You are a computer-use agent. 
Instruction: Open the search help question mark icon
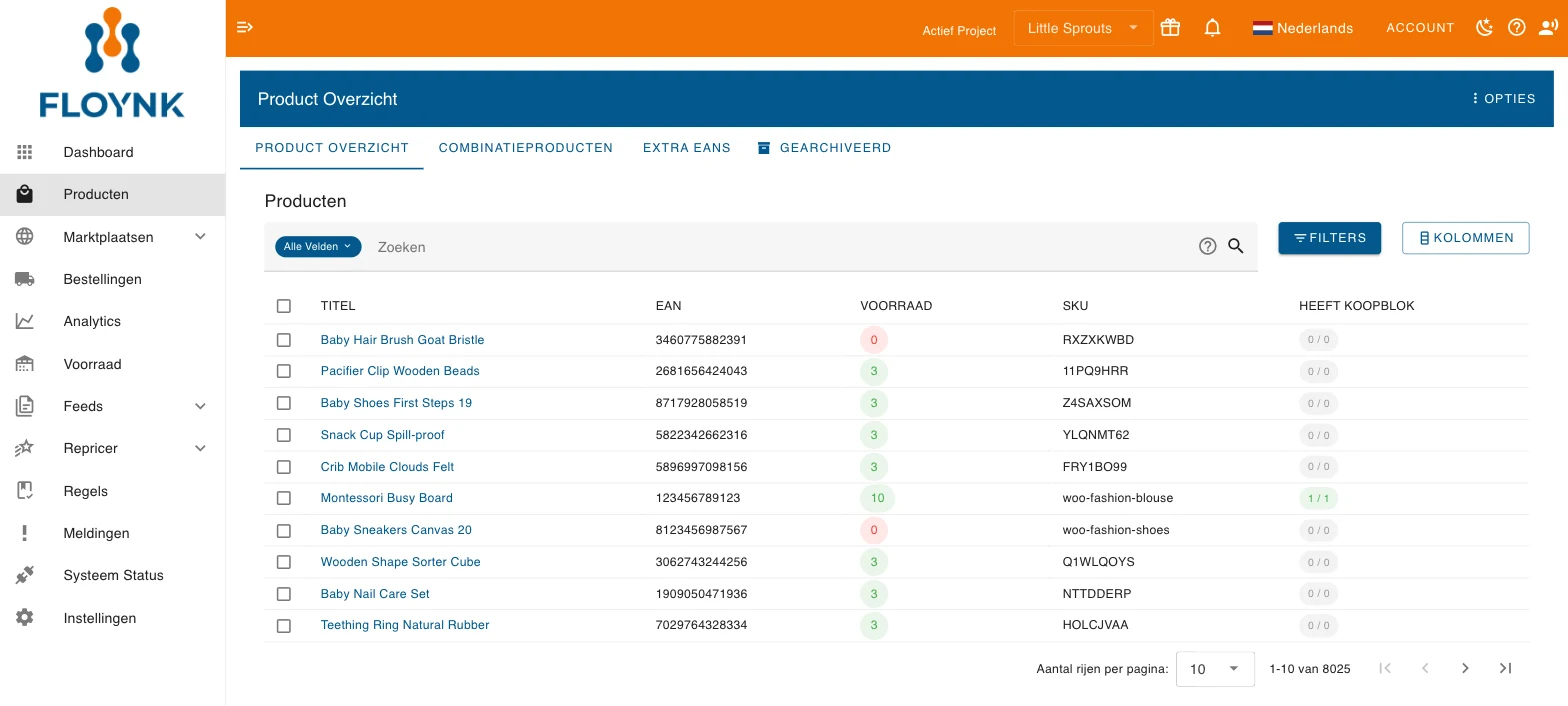1208,246
